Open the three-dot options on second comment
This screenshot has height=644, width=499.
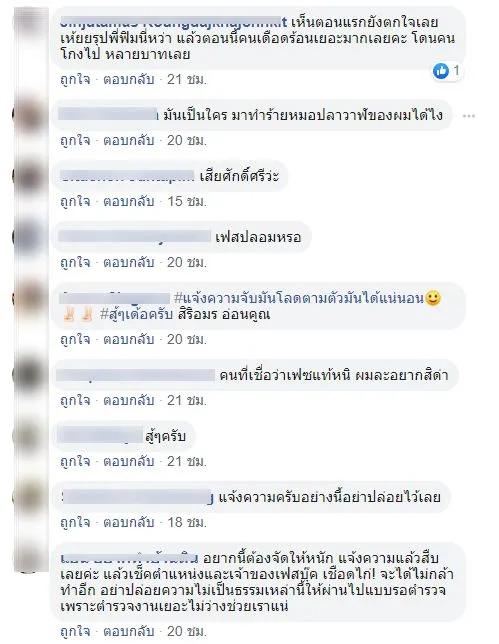[x=469, y=116]
